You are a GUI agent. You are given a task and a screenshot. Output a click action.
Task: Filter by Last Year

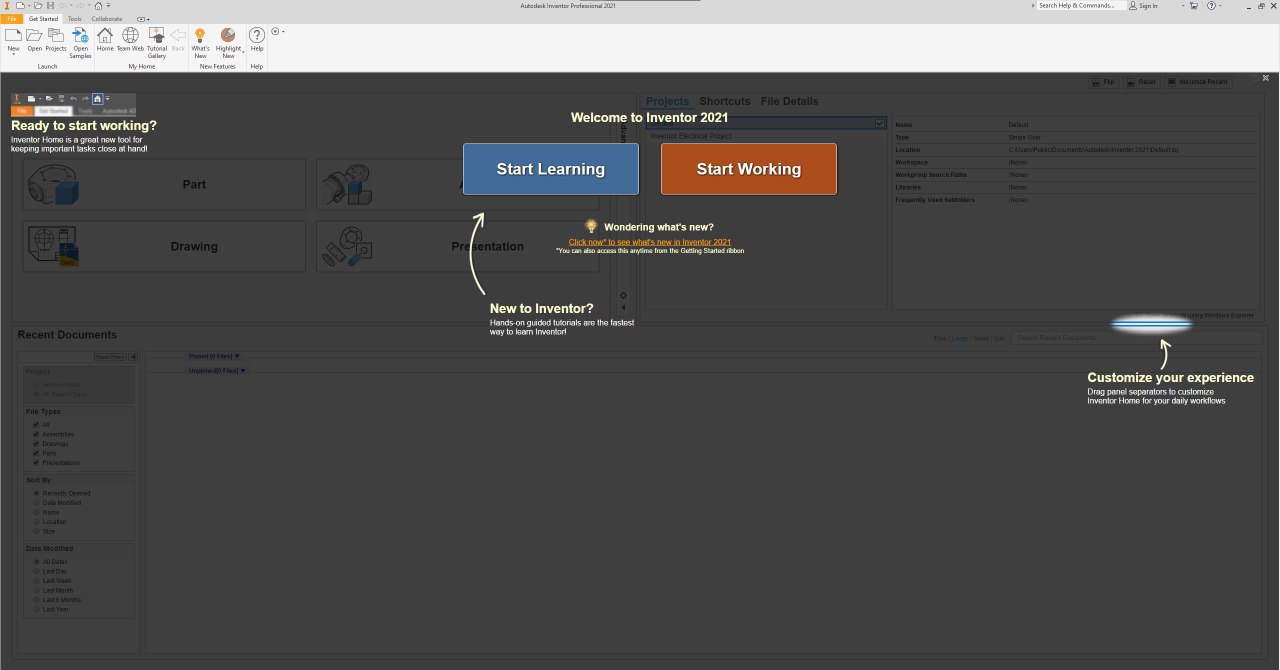(36, 609)
